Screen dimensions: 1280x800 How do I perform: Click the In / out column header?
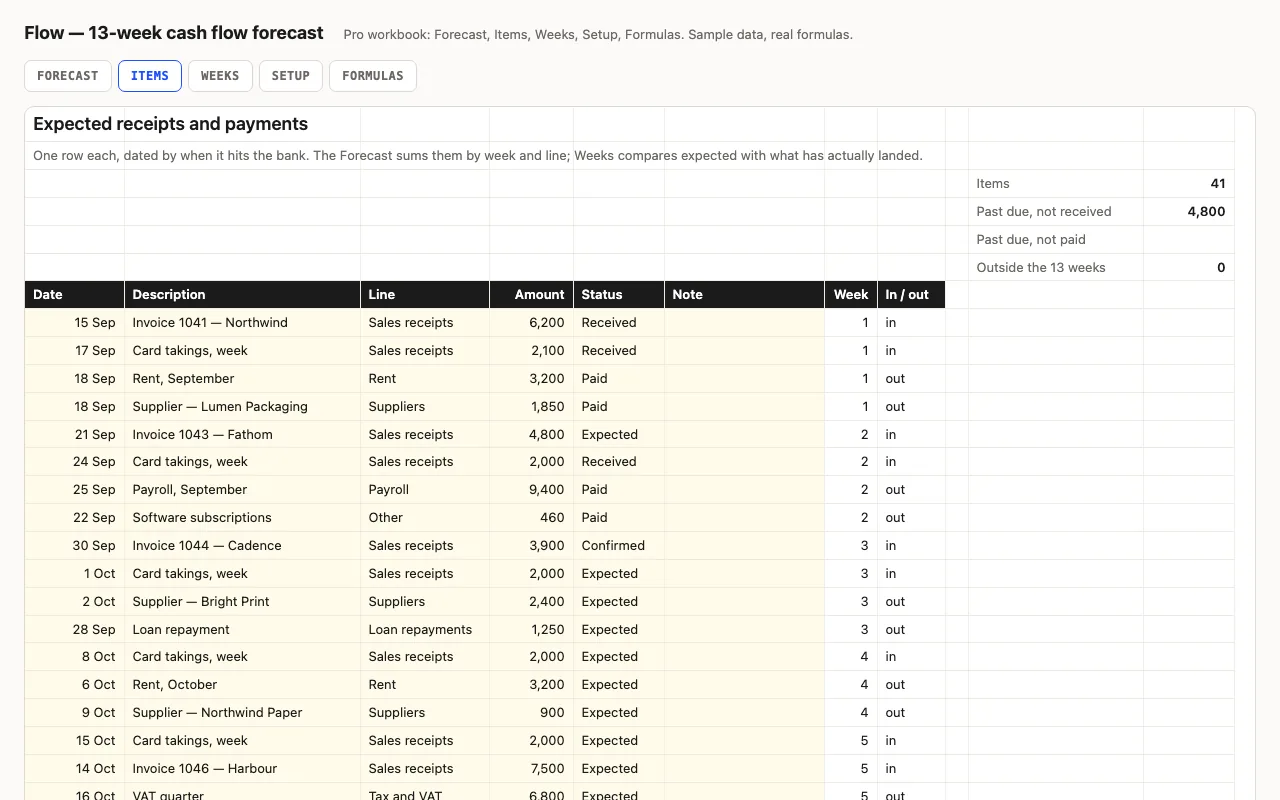[911, 294]
